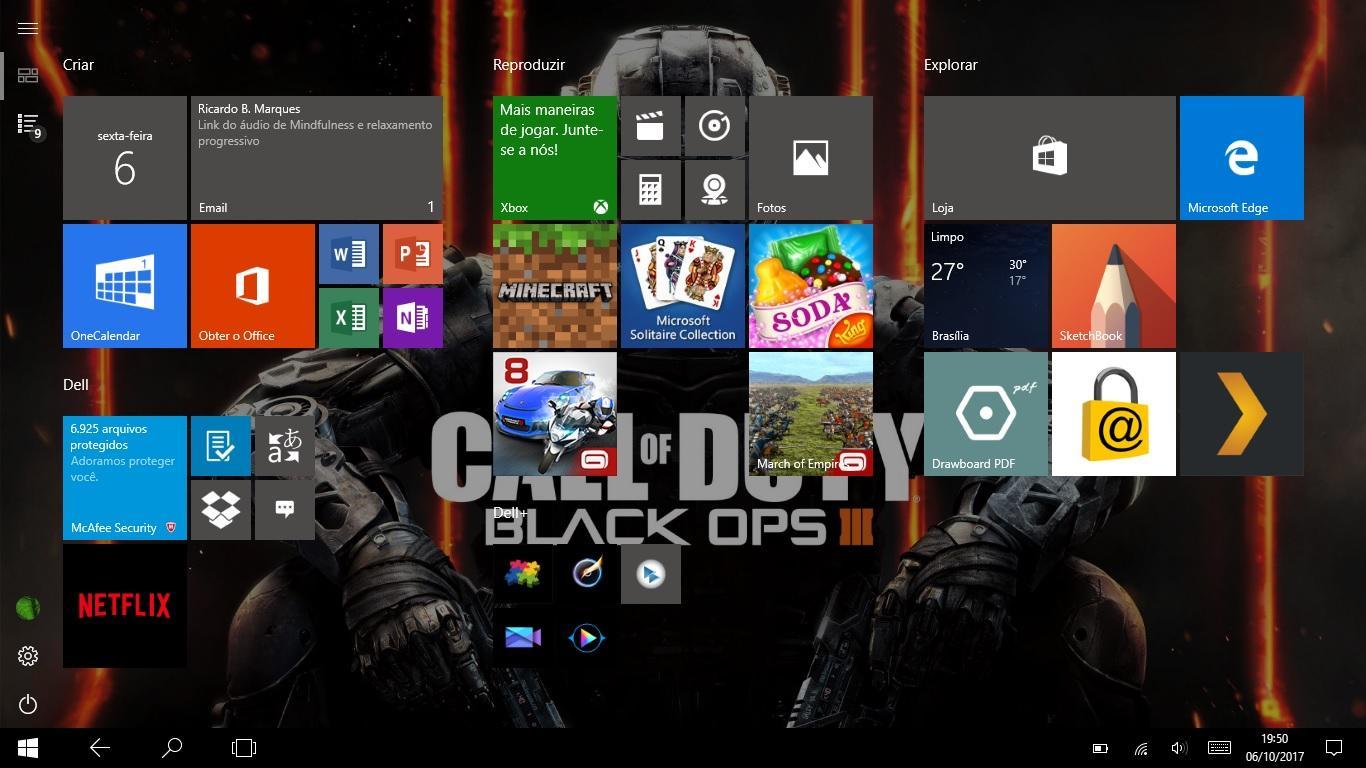This screenshot has height=768, width=1366.
Task: Open the blue double-arrow tile in Dell+
Action: (x=651, y=574)
